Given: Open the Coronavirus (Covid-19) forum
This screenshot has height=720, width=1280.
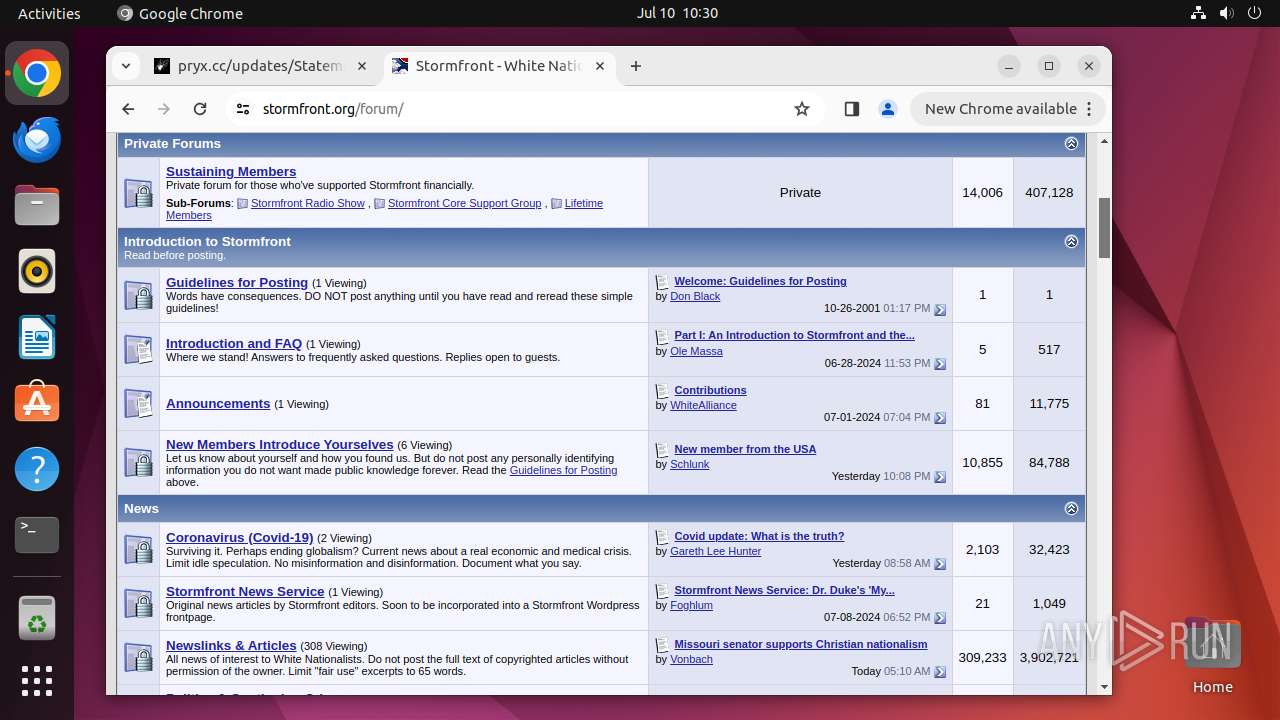Looking at the screenshot, I should click(x=240, y=538).
